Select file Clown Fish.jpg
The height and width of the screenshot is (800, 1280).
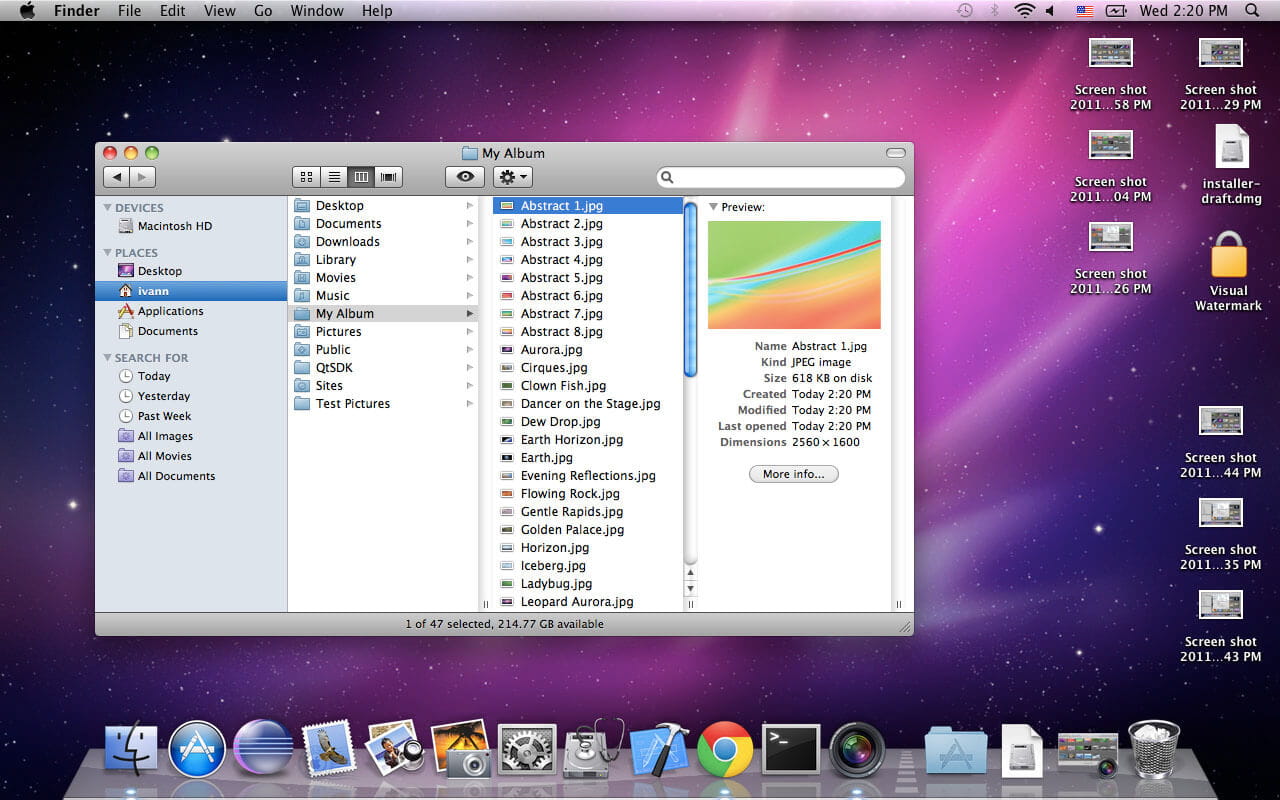(588, 386)
